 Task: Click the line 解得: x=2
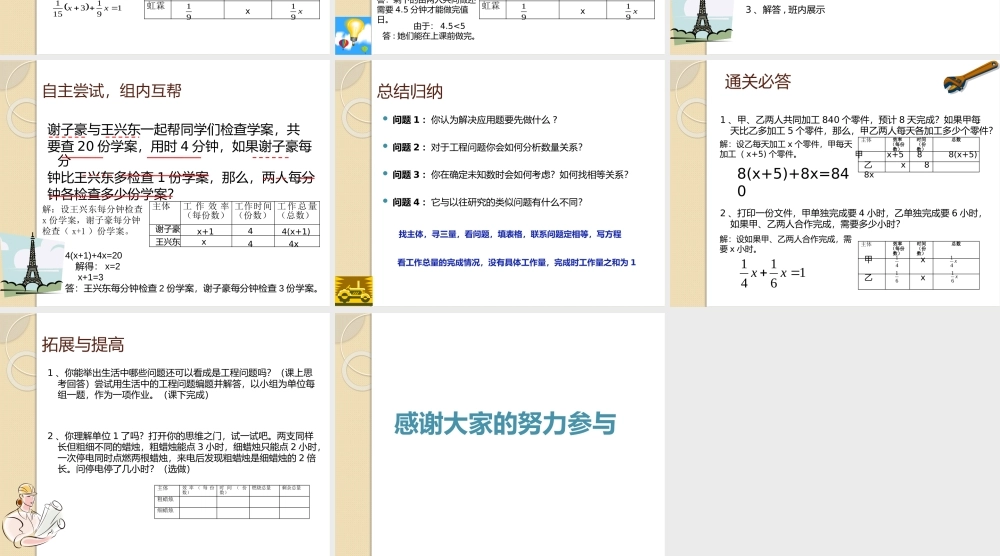tap(98, 266)
